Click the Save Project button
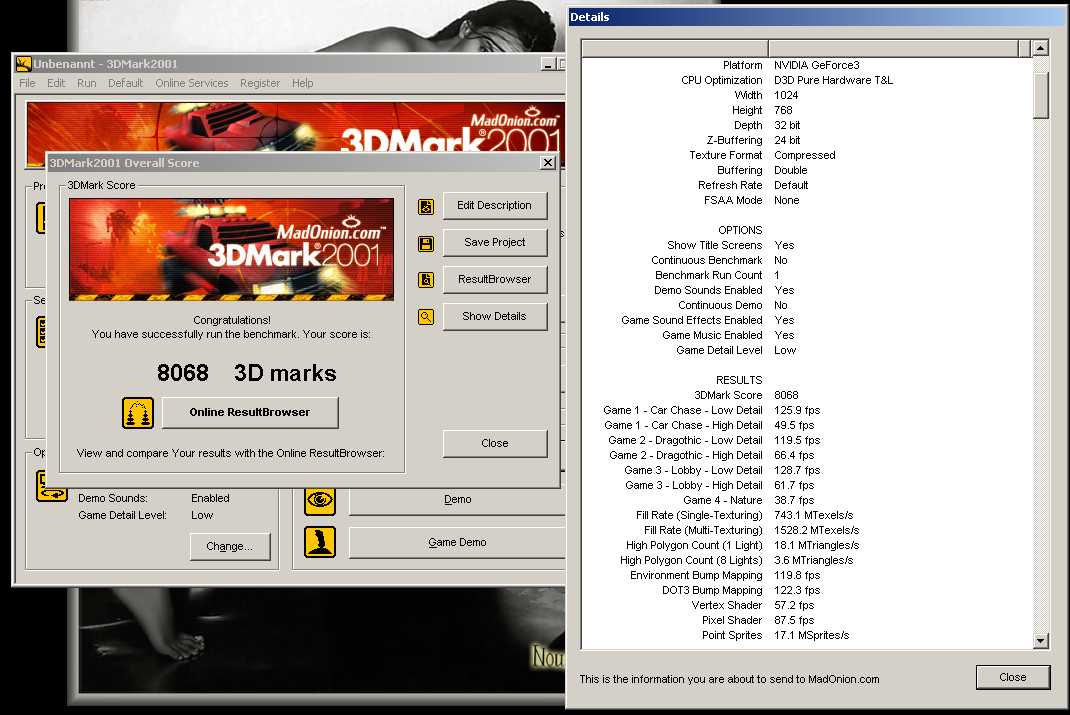This screenshot has width=1070, height=715. [495, 242]
